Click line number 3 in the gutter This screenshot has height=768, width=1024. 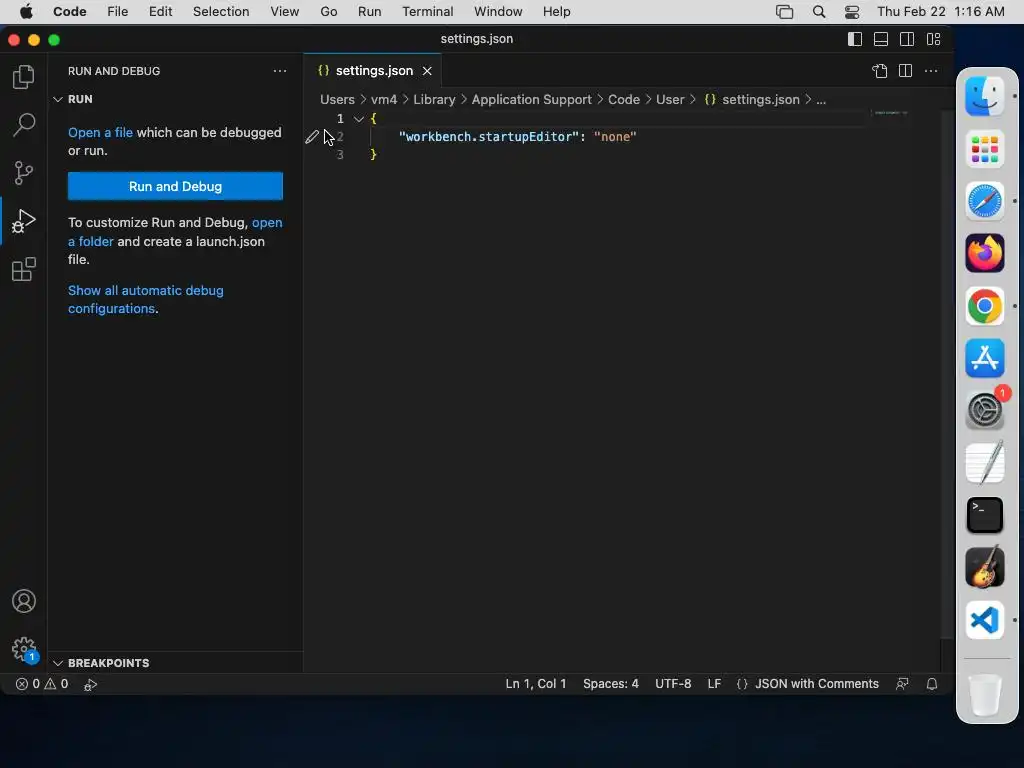[340, 155]
